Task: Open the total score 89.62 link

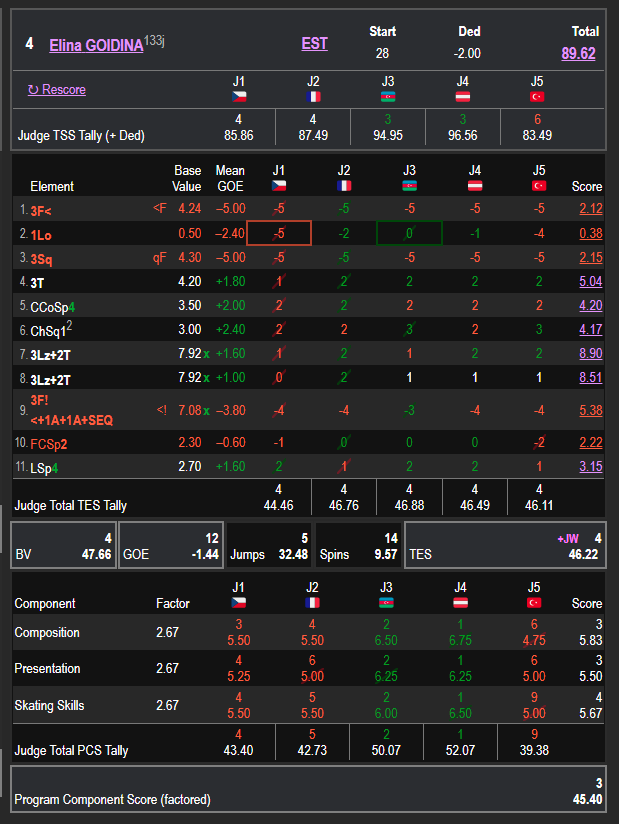Action: pos(578,54)
